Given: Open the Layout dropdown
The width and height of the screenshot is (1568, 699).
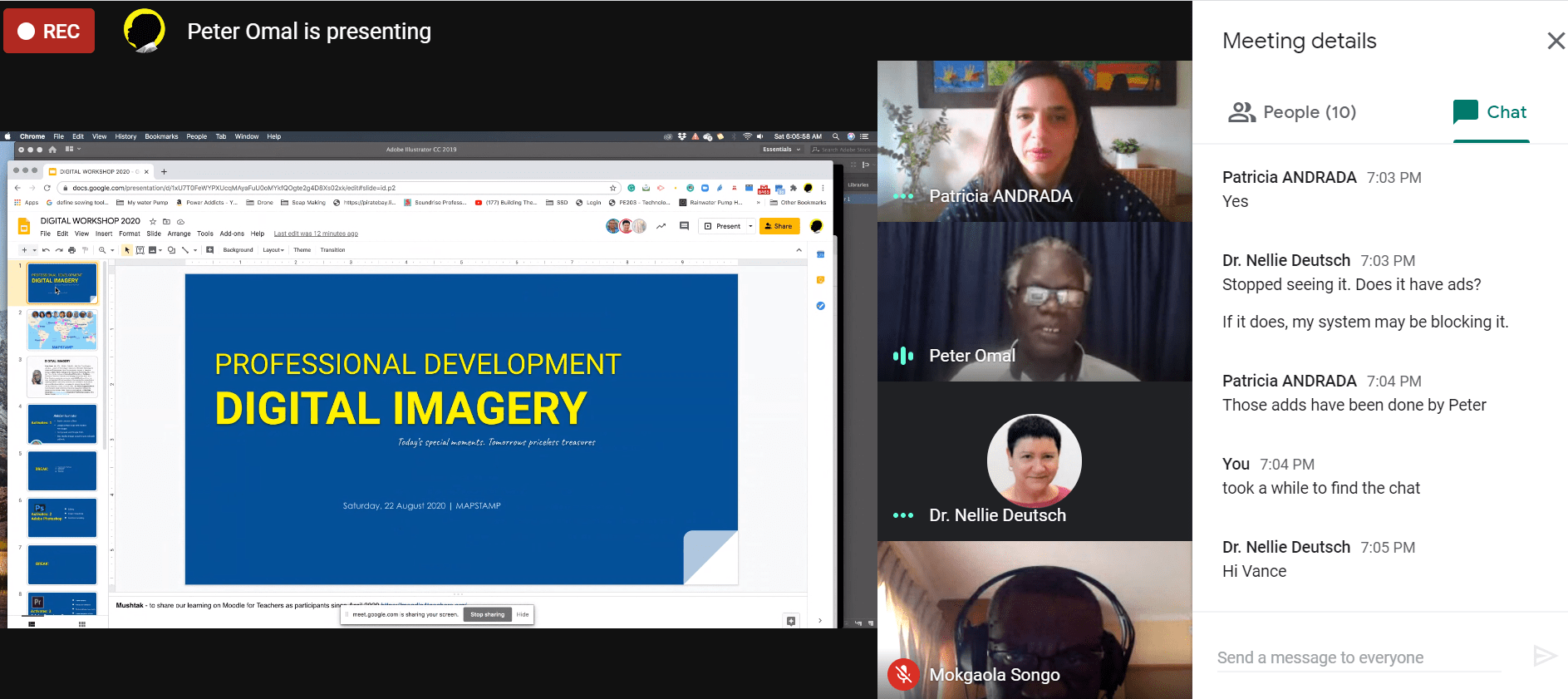Looking at the screenshot, I should (273, 250).
